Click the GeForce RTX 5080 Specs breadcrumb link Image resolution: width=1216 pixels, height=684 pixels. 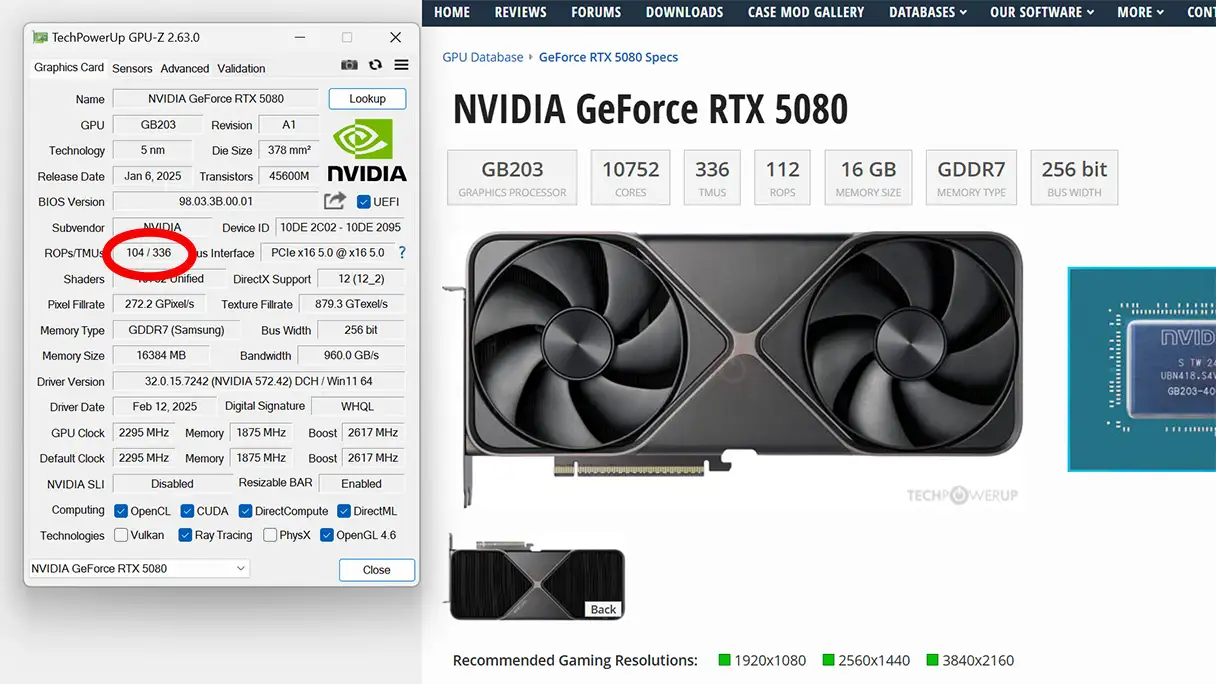(608, 57)
